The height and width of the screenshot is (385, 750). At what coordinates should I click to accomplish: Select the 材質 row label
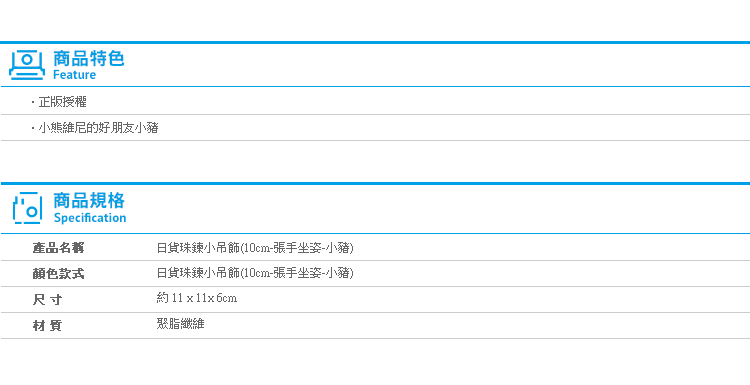[x=47, y=326]
